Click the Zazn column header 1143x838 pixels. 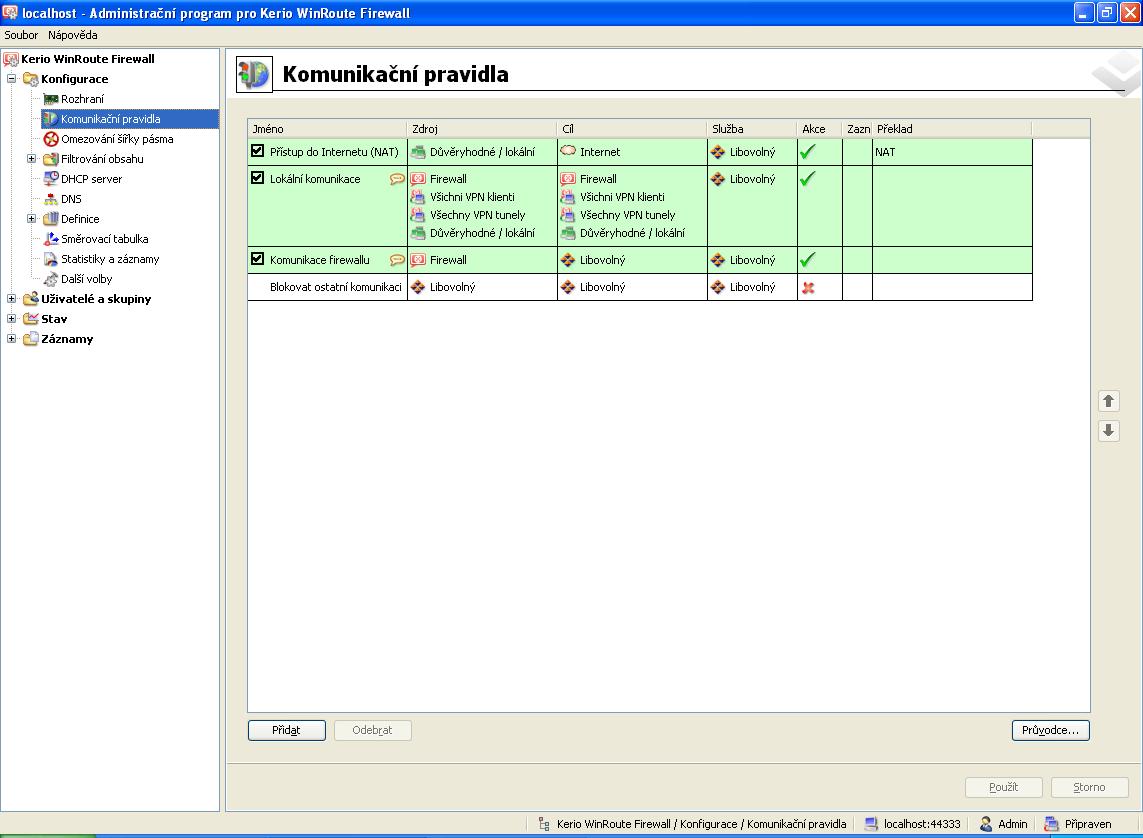857,129
